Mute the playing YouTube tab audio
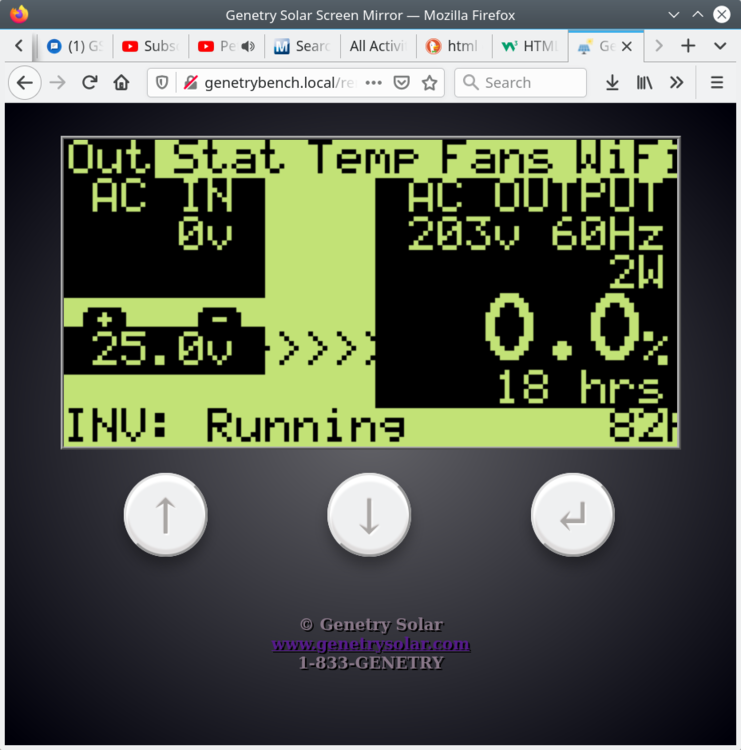 (x=248, y=46)
